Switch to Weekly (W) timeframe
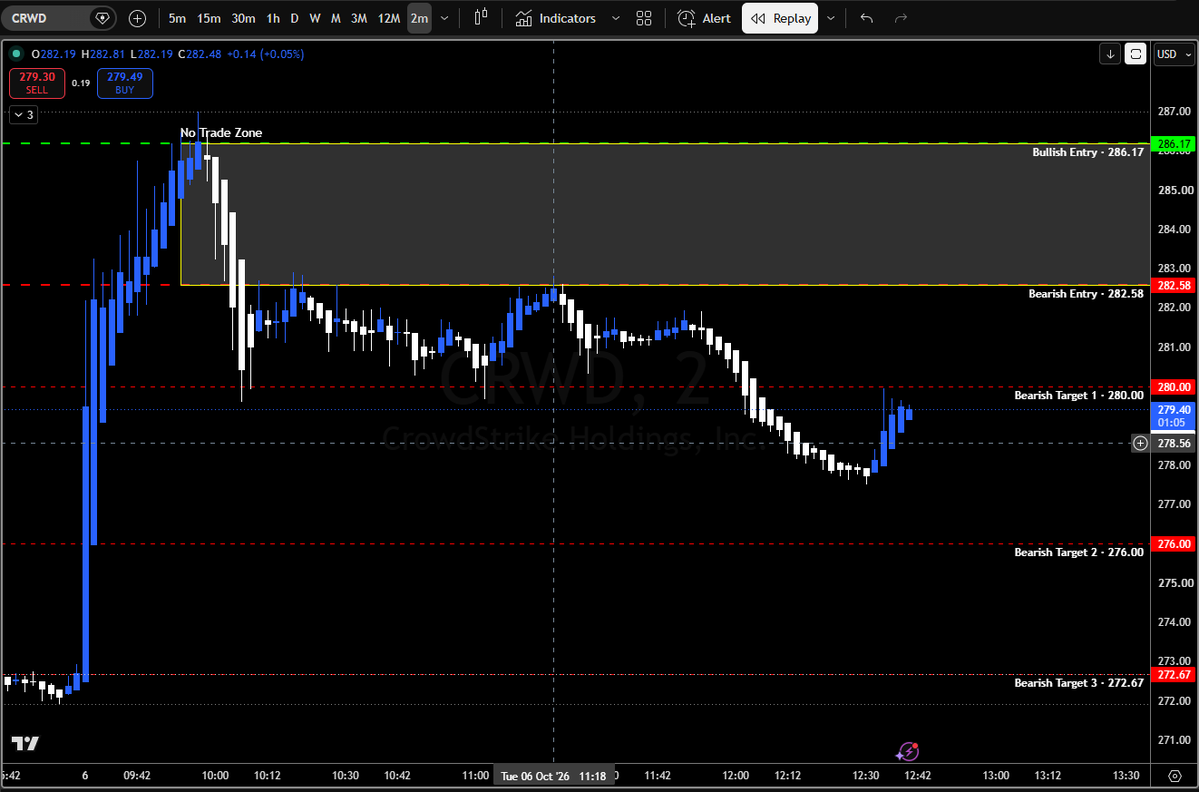1199x792 pixels. pyautogui.click(x=315, y=18)
